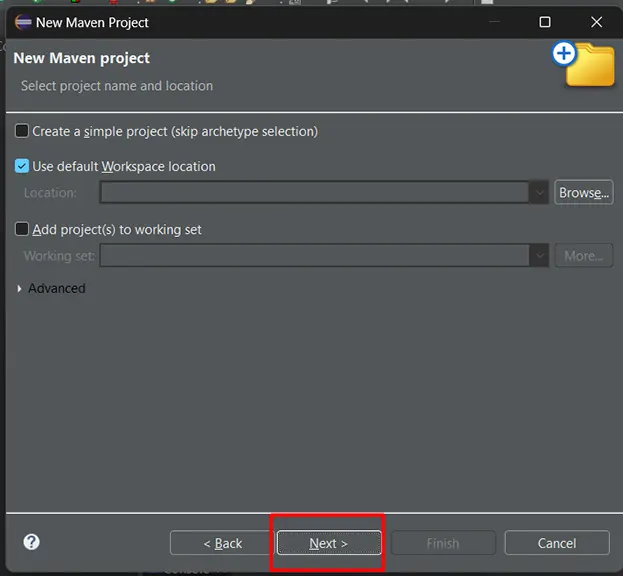Enable Create a simple project checkbox
The height and width of the screenshot is (576, 623).
(21, 131)
